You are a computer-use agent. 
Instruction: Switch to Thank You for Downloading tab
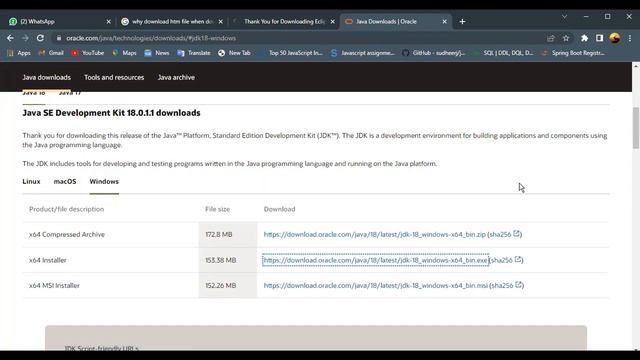pyautogui.click(x=284, y=22)
